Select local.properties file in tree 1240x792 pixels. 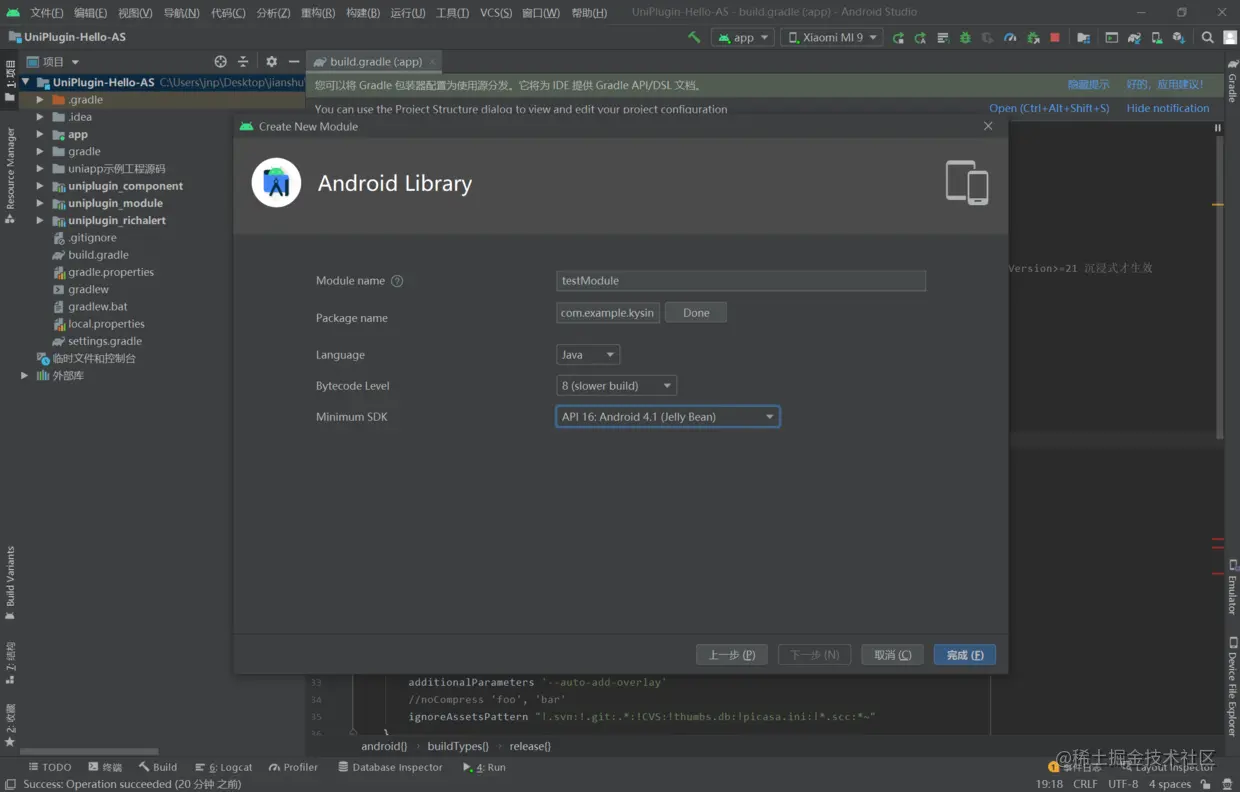point(106,324)
